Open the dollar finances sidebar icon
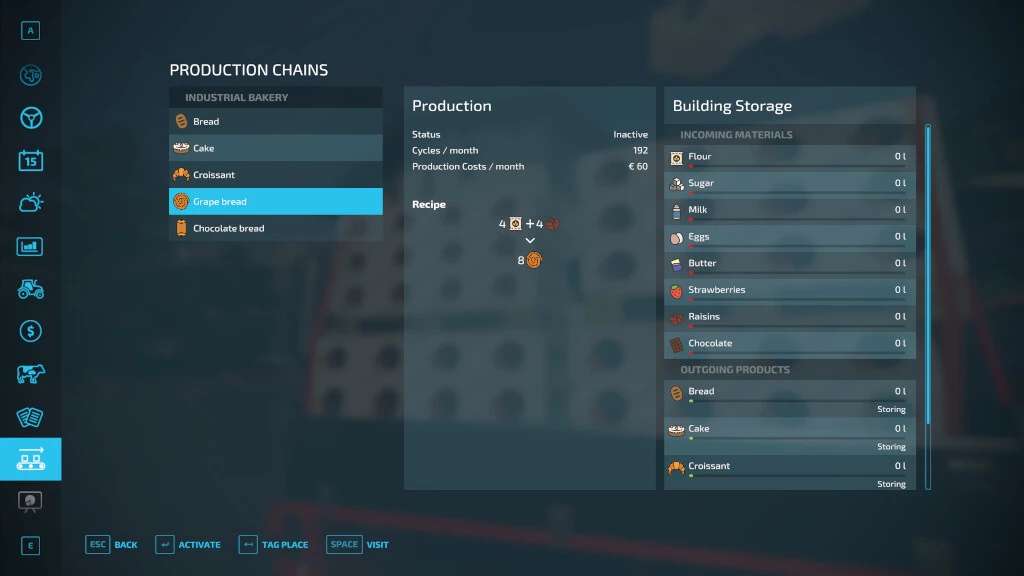 30,331
